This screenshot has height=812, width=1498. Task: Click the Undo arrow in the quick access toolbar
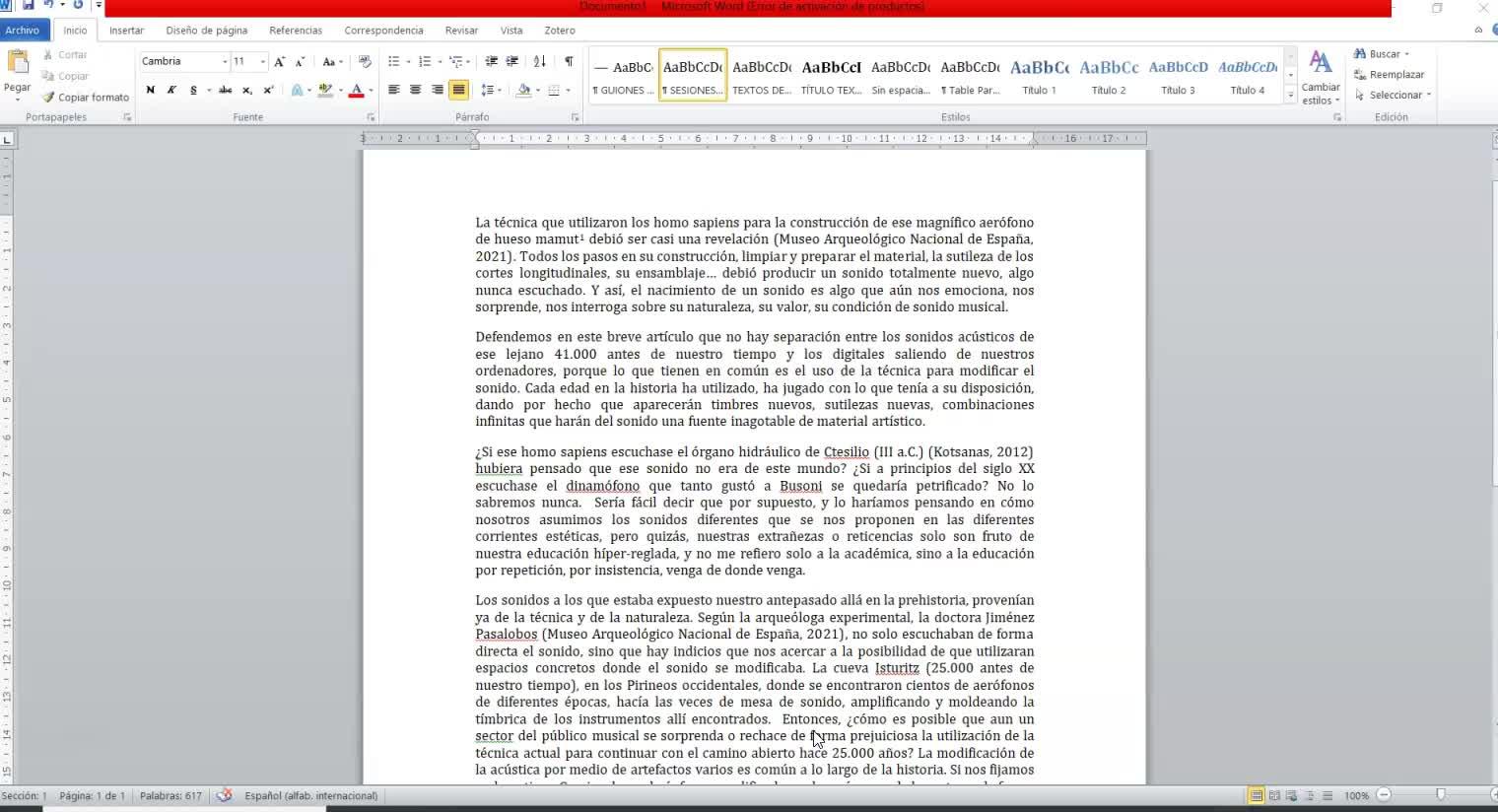point(49,5)
